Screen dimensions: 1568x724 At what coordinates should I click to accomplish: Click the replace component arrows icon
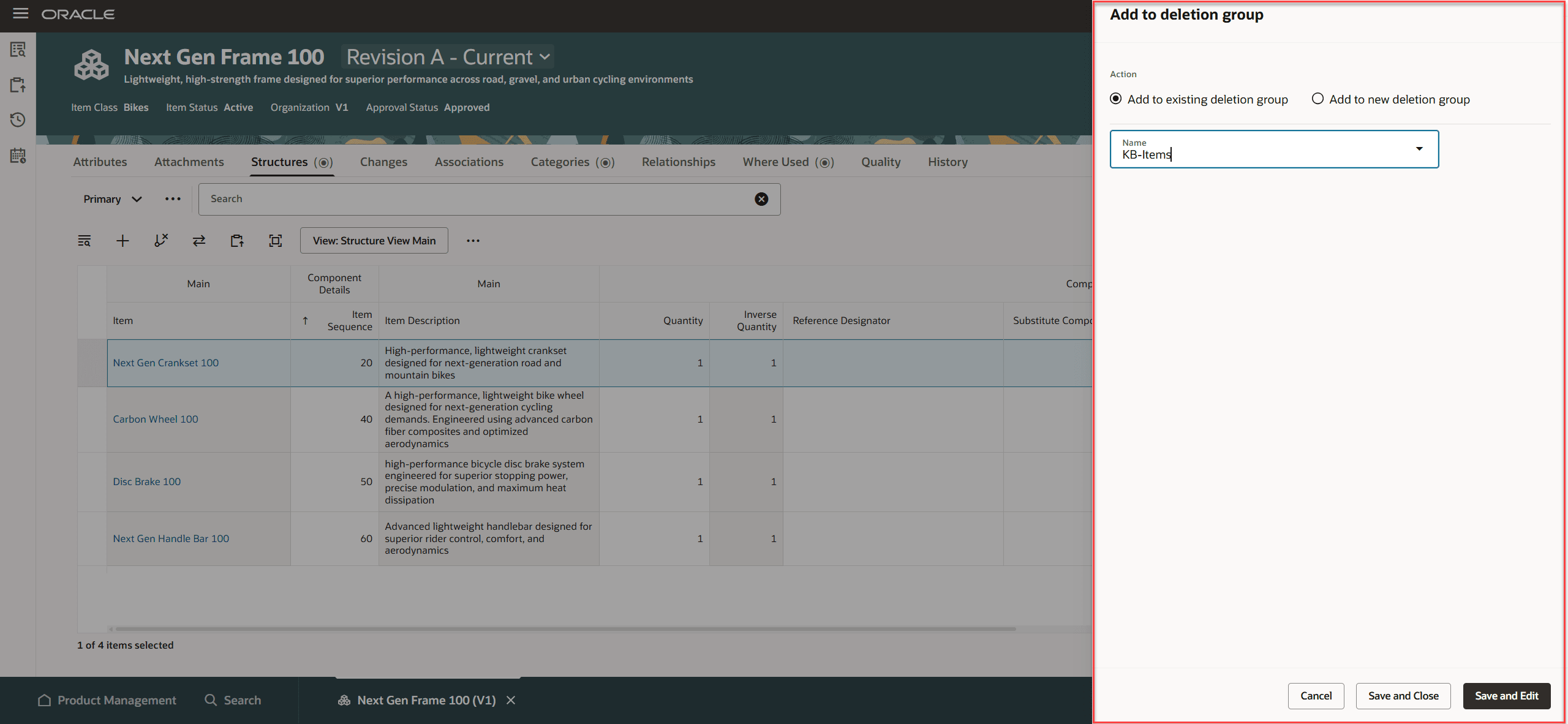tap(199, 241)
